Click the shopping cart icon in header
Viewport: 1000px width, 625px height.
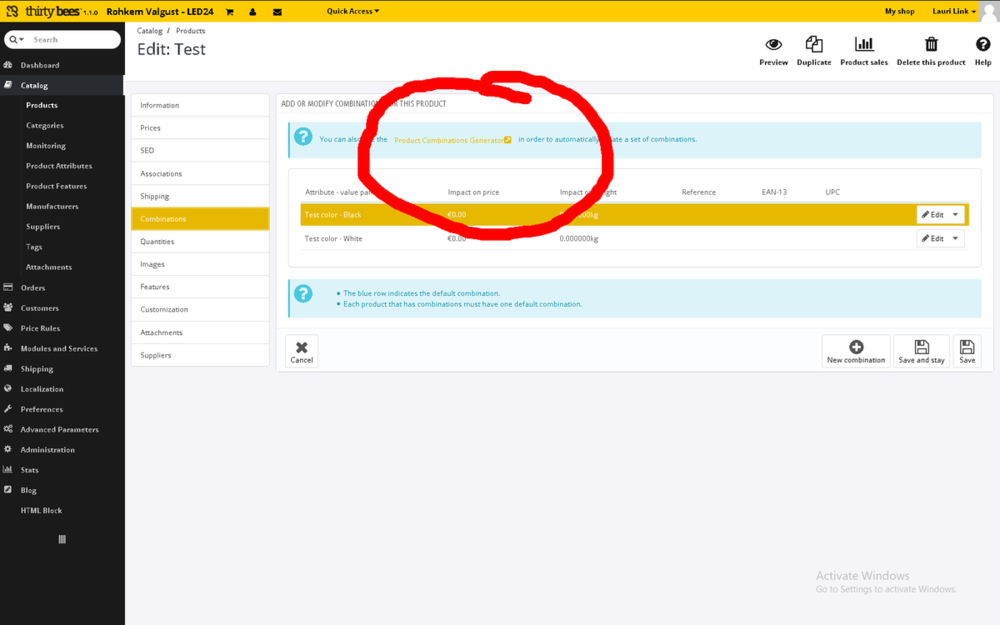coord(229,11)
